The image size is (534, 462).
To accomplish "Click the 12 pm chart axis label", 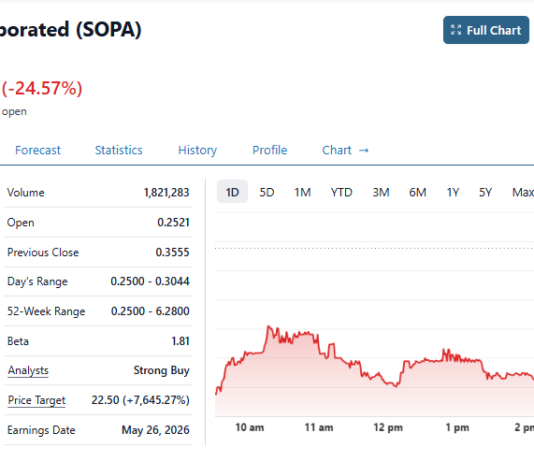I will tap(388, 427).
